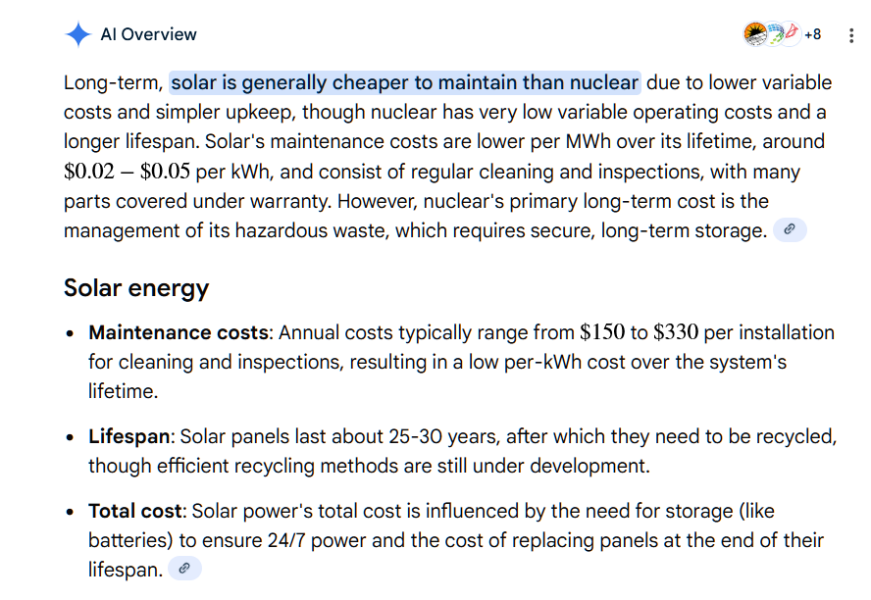Open the blue-green dotted source icon
The height and width of the screenshot is (600, 871).
[x=773, y=34]
